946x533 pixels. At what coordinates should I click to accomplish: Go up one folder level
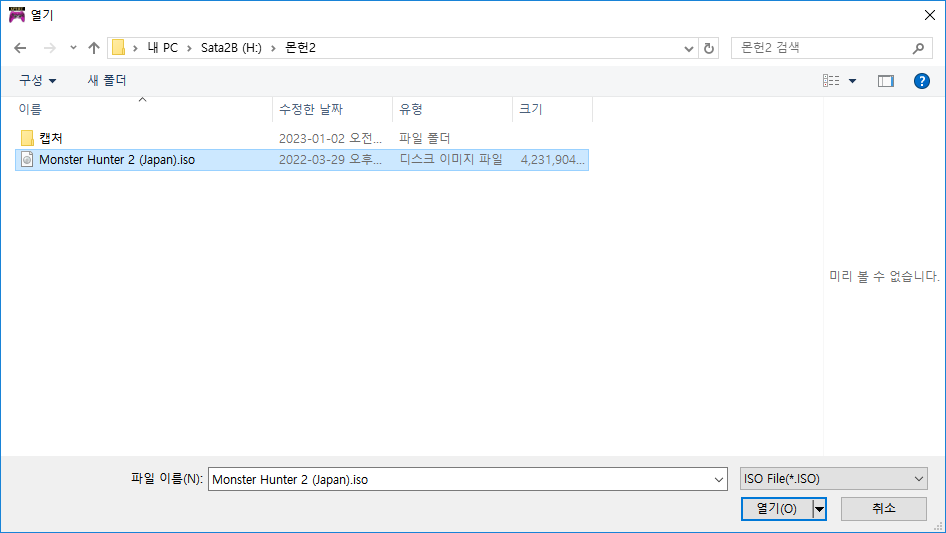pos(94,48)
